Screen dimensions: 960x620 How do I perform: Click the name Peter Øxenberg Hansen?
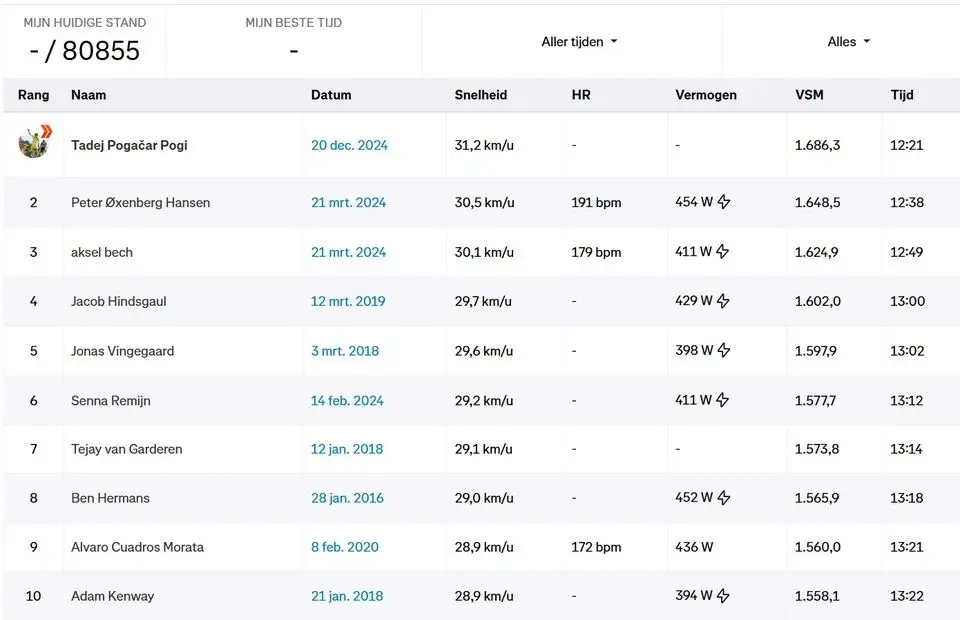pyautogui.click(x=140, y=203)
